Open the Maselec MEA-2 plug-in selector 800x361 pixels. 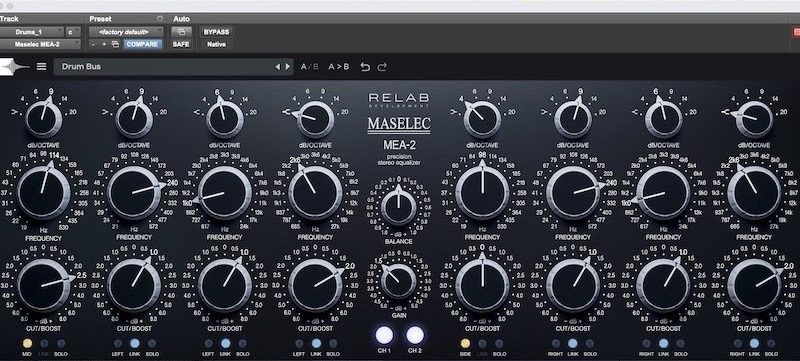[x=40, y=44]
